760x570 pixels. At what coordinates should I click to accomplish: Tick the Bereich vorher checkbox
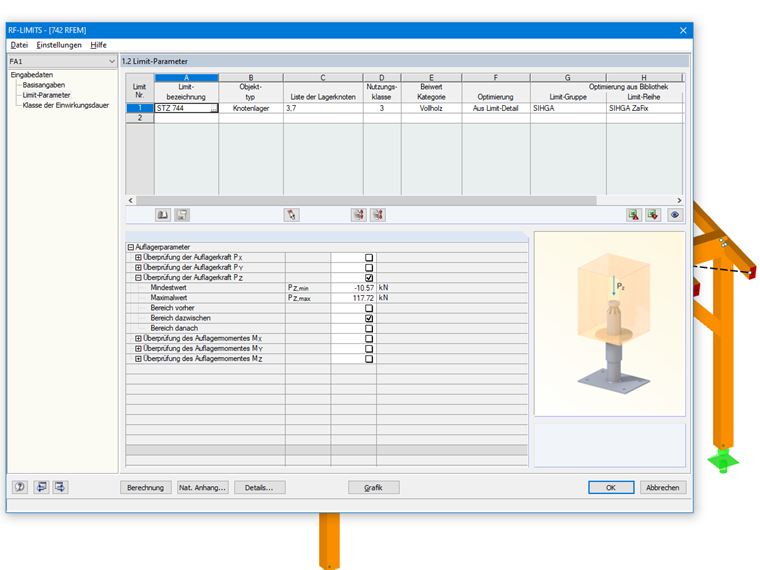[369, 309]
